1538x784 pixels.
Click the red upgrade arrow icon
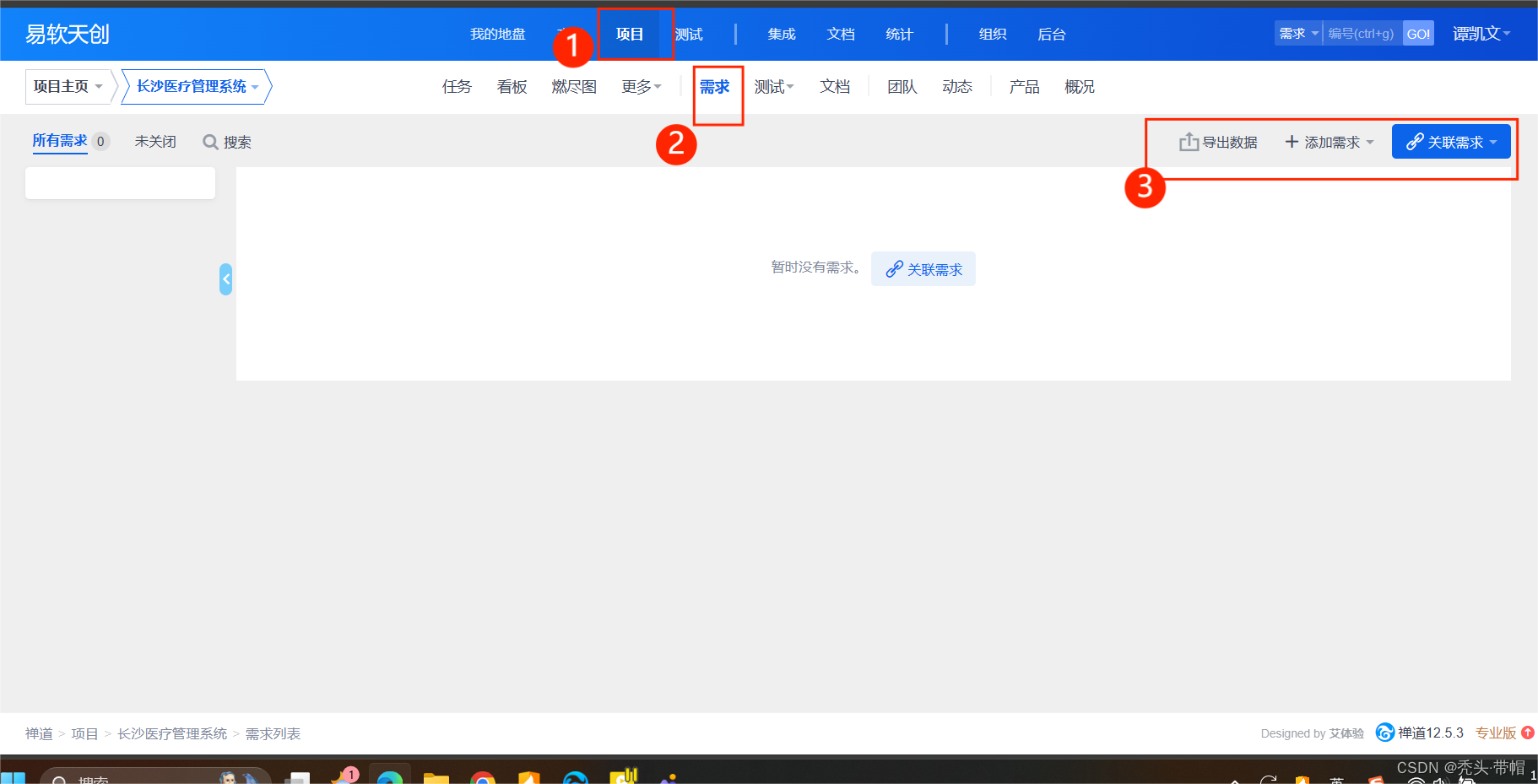(x=1528, y=733)
